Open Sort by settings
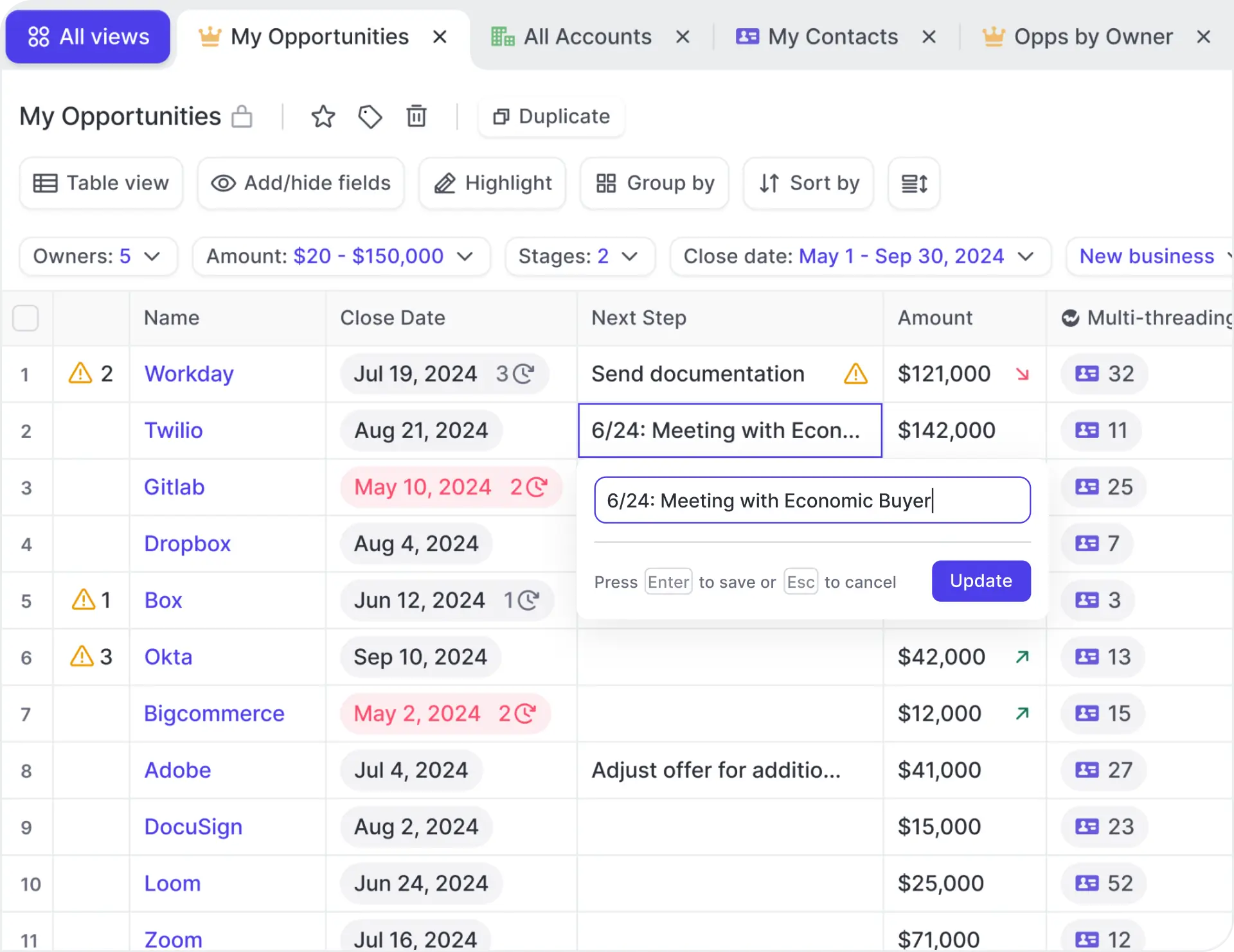Screen dimensions: 1234x952 (807, 183)
